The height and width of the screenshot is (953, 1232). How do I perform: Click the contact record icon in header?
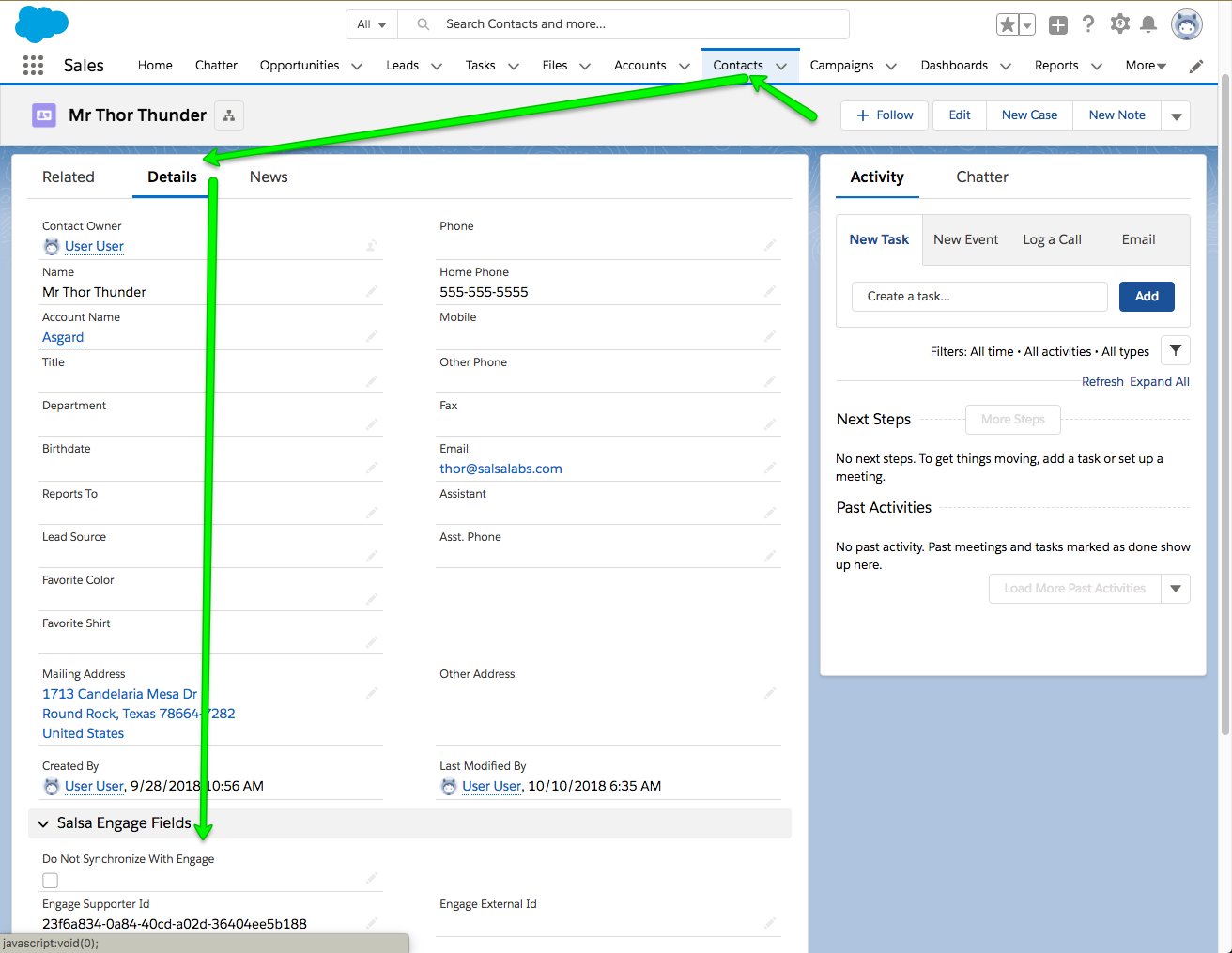(x=44, y=115)
